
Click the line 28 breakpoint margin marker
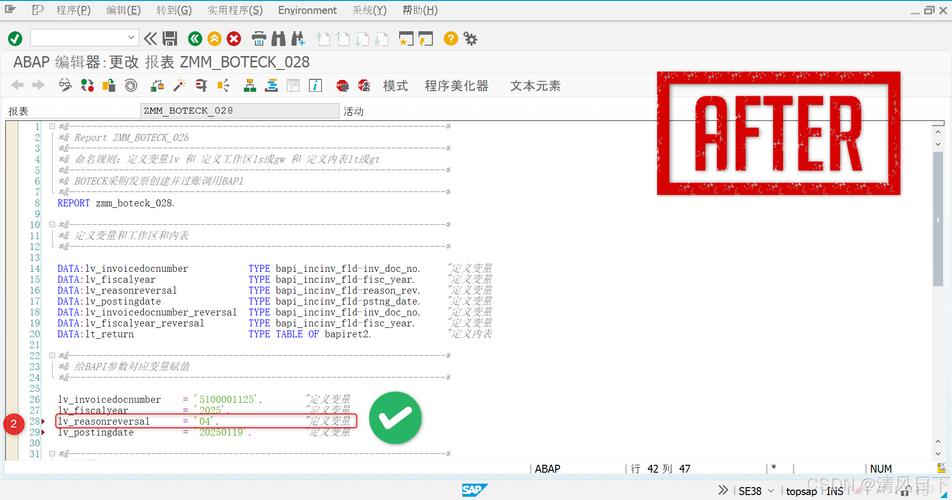click(x=43, y=422)
